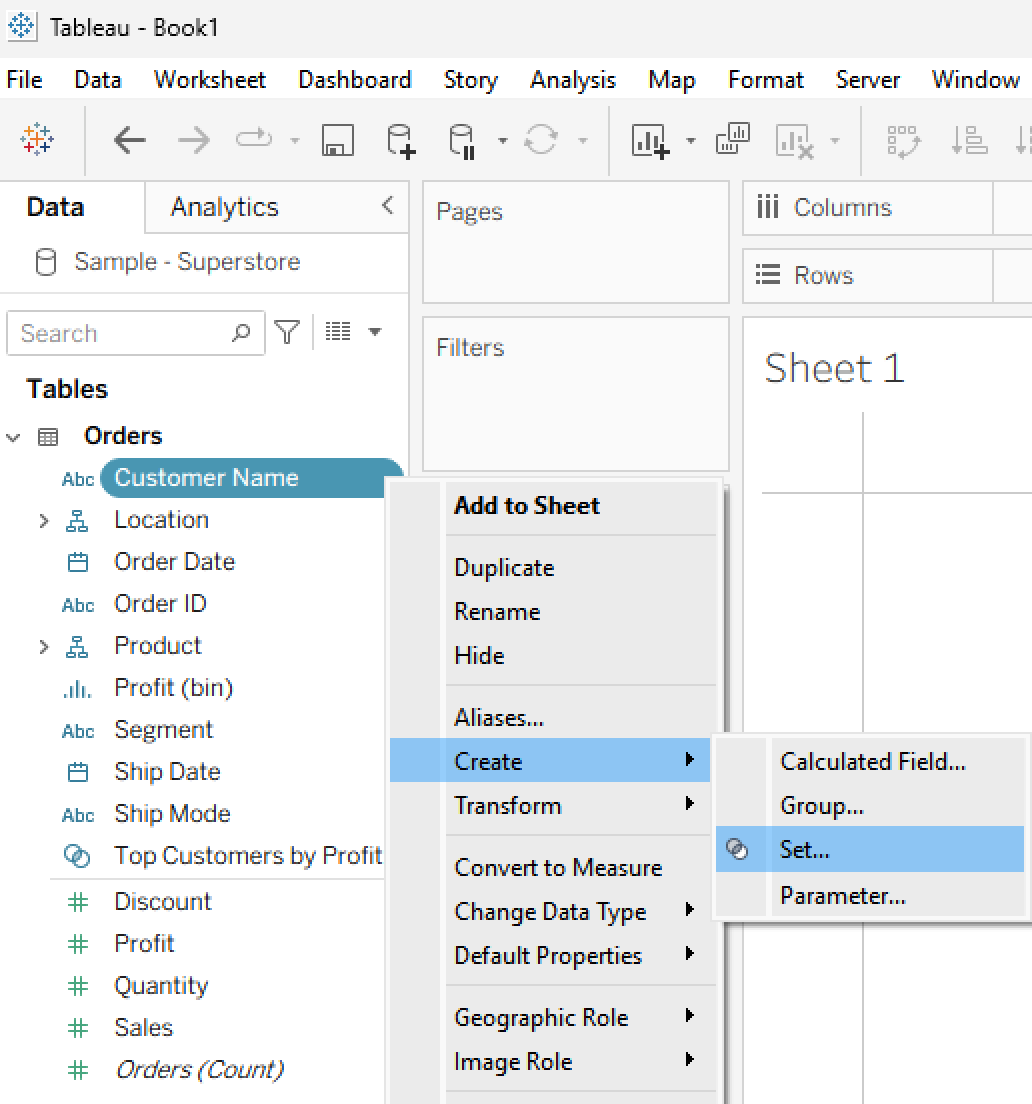Open the Data pane view options dropdown arrow
1032x1104 pixels.
pyautogui.click(x=375, y=332)
